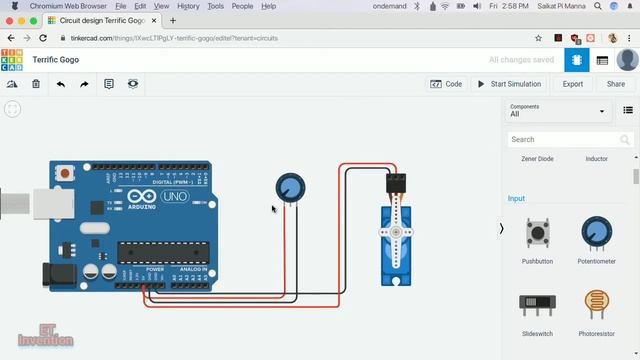Rotate the selected component icon

12,84
